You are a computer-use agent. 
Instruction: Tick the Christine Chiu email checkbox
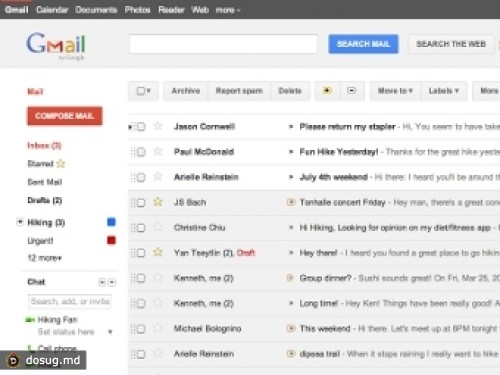[x=141, y=228]
